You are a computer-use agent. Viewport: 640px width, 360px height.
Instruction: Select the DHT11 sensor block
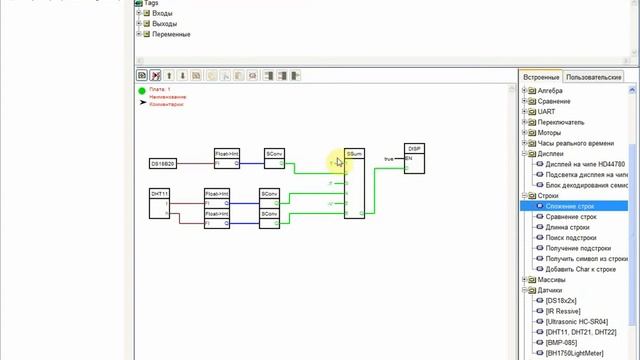160,204
